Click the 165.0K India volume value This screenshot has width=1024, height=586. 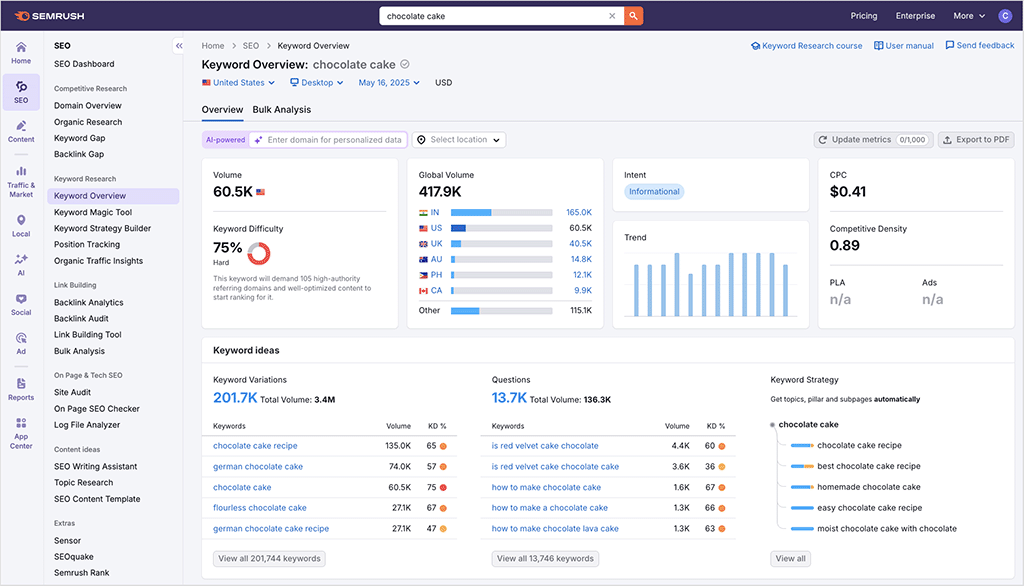tap(579, 212)
